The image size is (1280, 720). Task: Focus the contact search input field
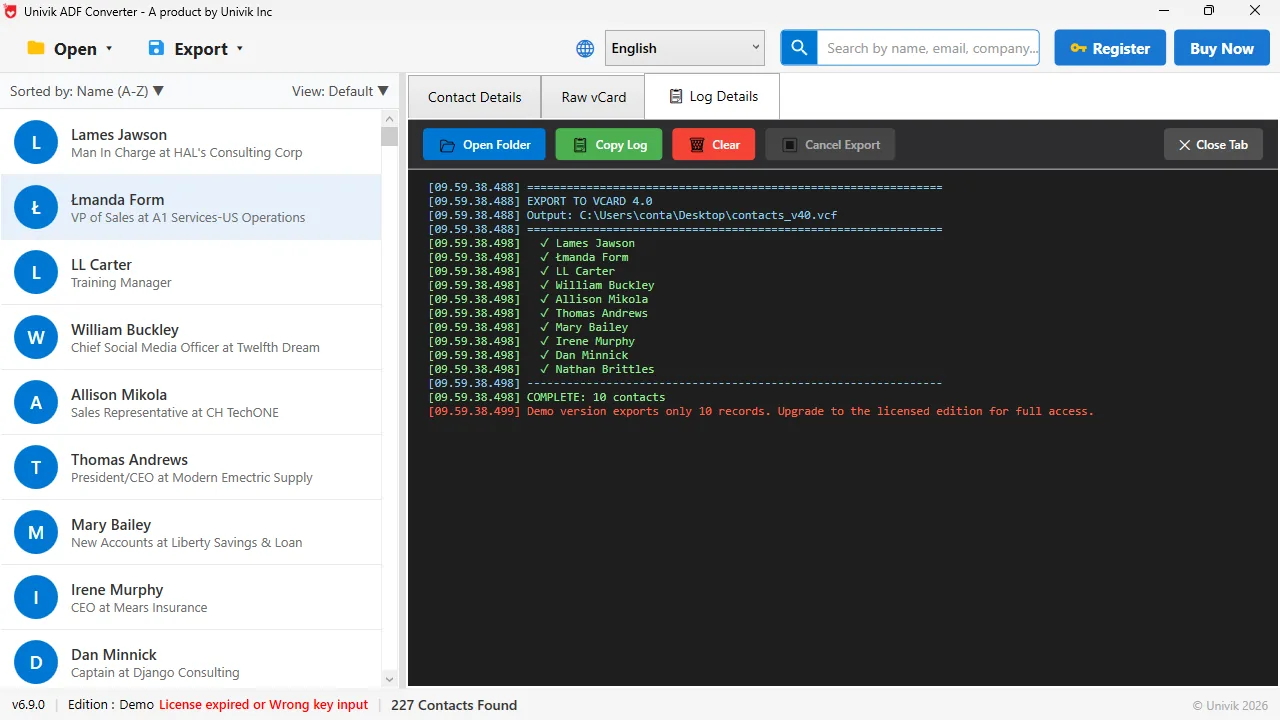click(x=928, y=48)
